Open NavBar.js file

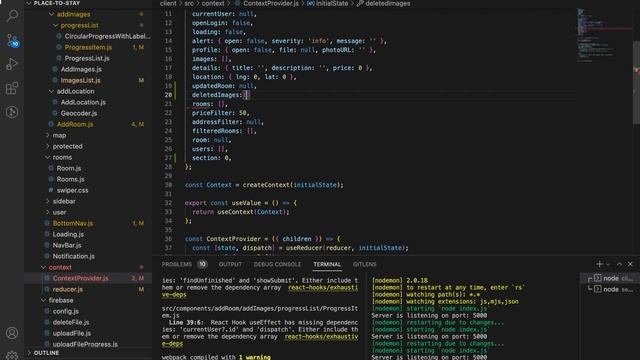[67, 245]
